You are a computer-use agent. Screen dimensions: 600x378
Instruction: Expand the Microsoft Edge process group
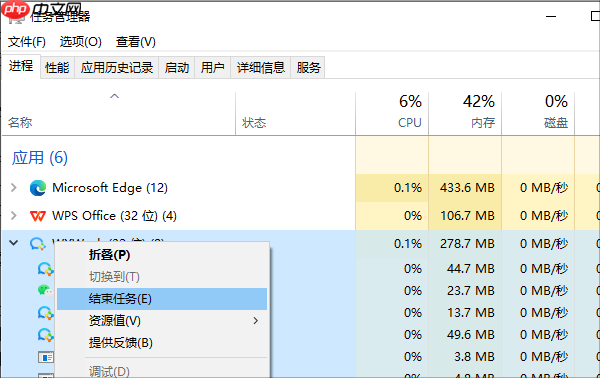pos(14,187)
